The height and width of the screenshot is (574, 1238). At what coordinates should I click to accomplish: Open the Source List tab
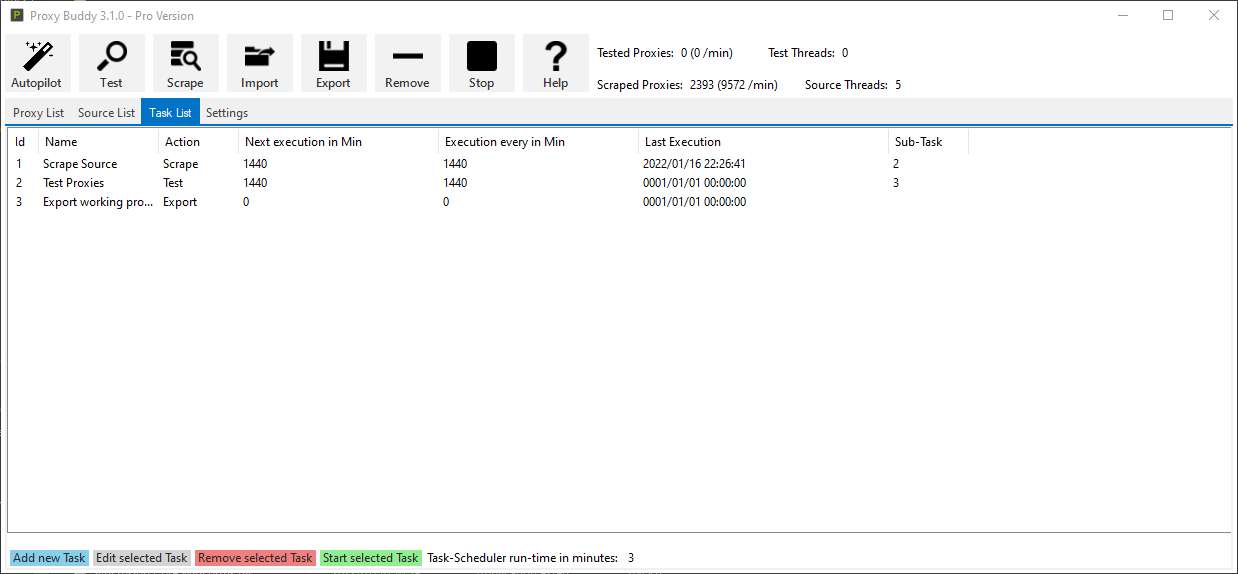(106, 113)
